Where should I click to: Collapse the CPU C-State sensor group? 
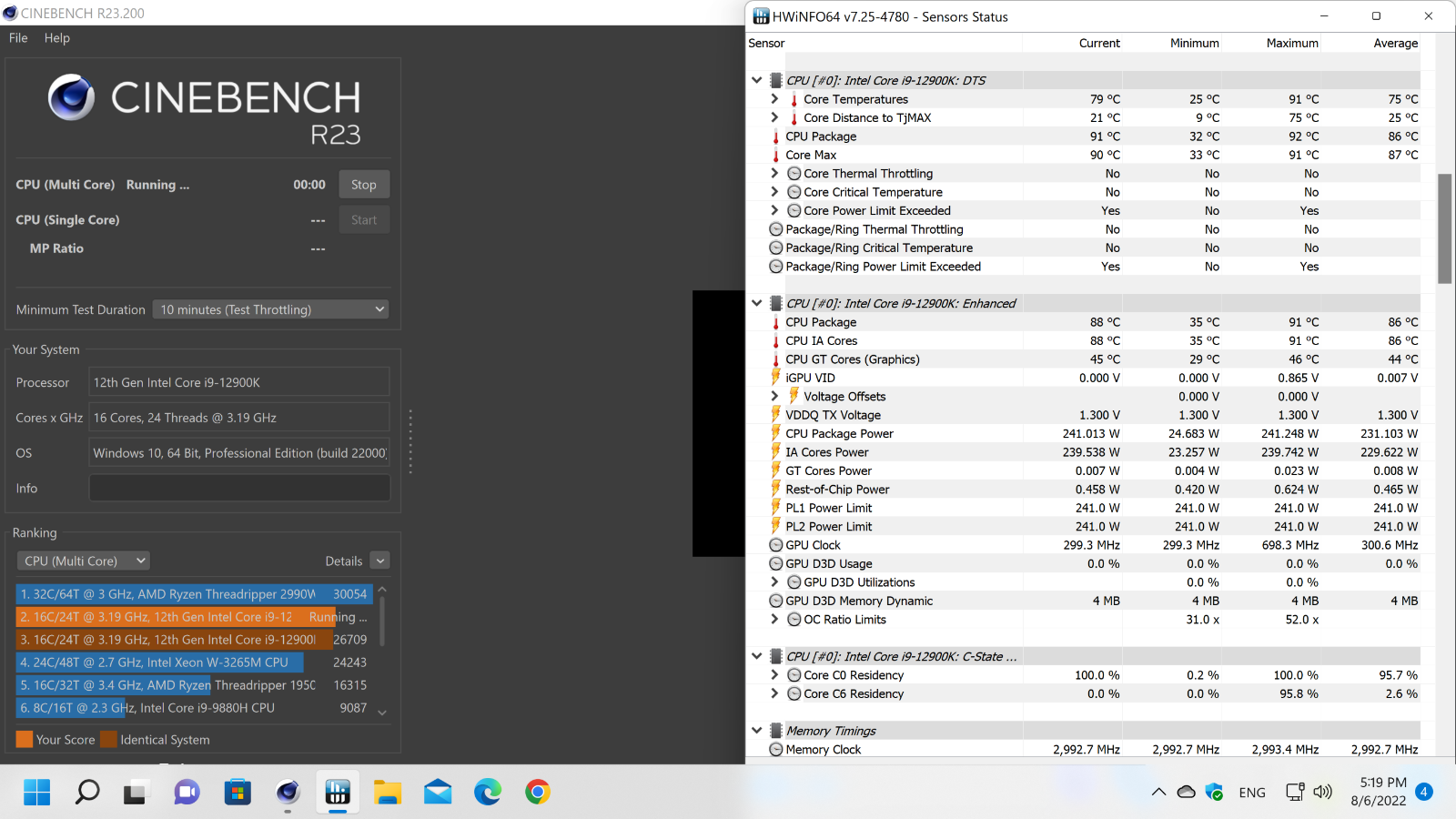coord(756,656)
